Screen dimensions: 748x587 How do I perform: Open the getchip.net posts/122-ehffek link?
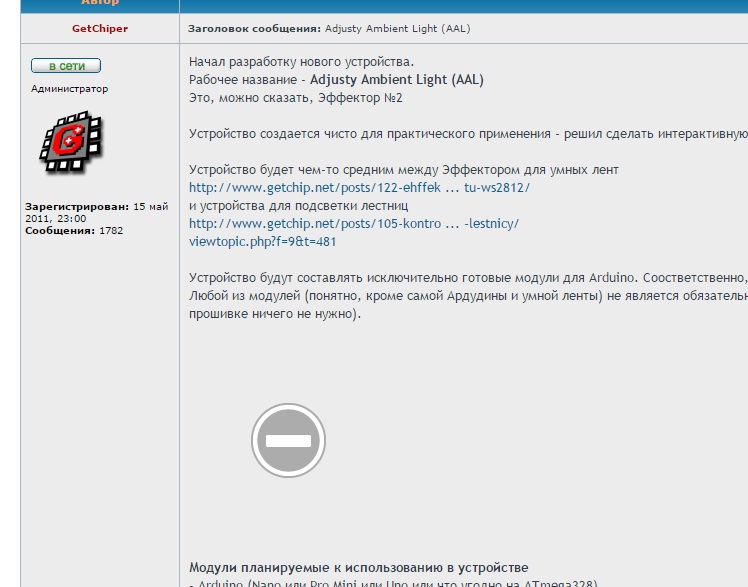(359, 187)
